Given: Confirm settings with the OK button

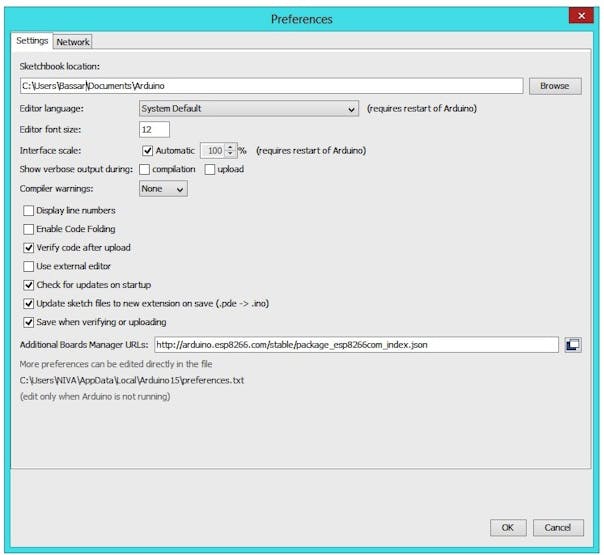Looking at the screenshot, I should (x=508, y=528).
